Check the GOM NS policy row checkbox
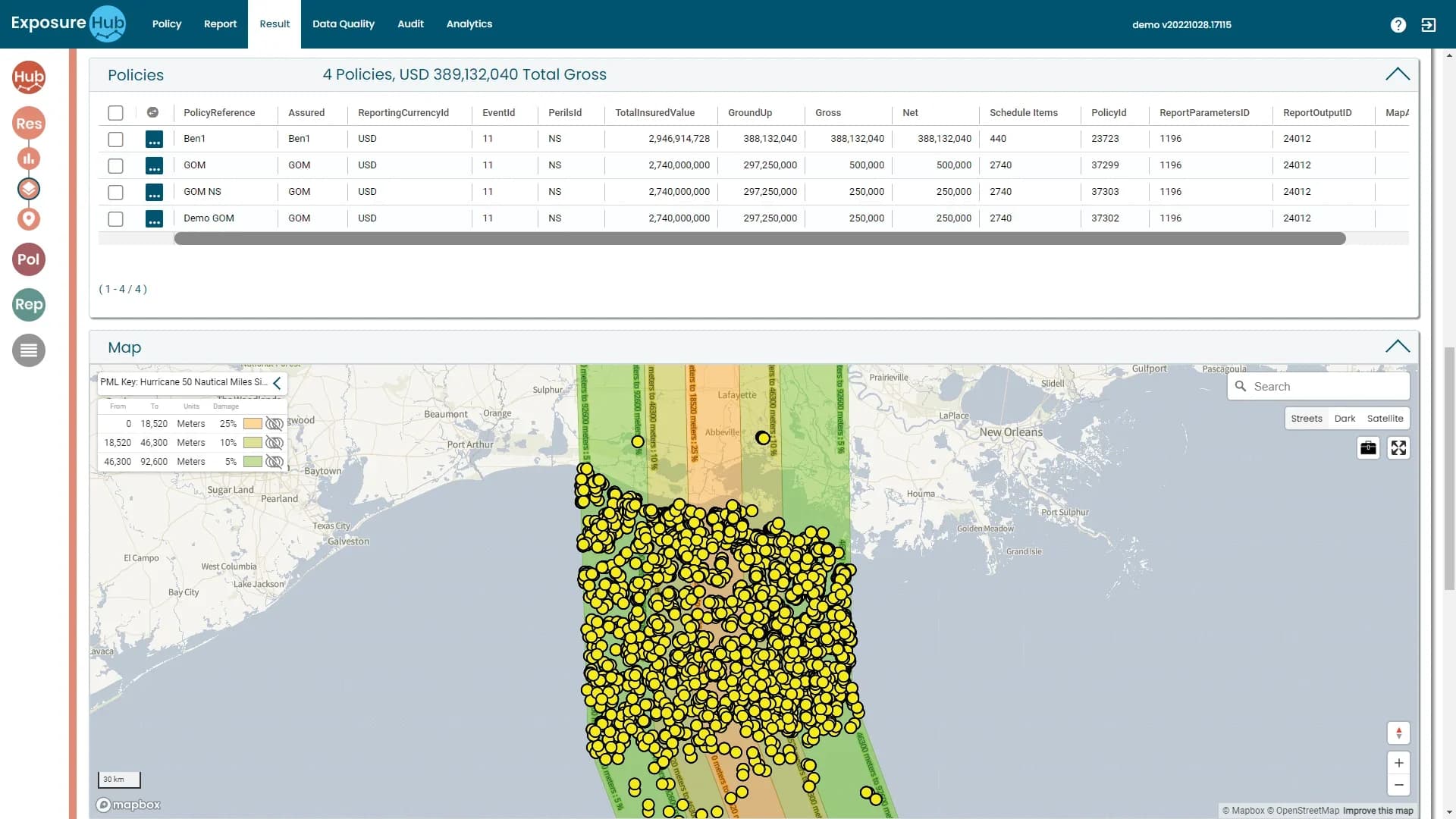The image size is (1456, 819). (115, 193)
